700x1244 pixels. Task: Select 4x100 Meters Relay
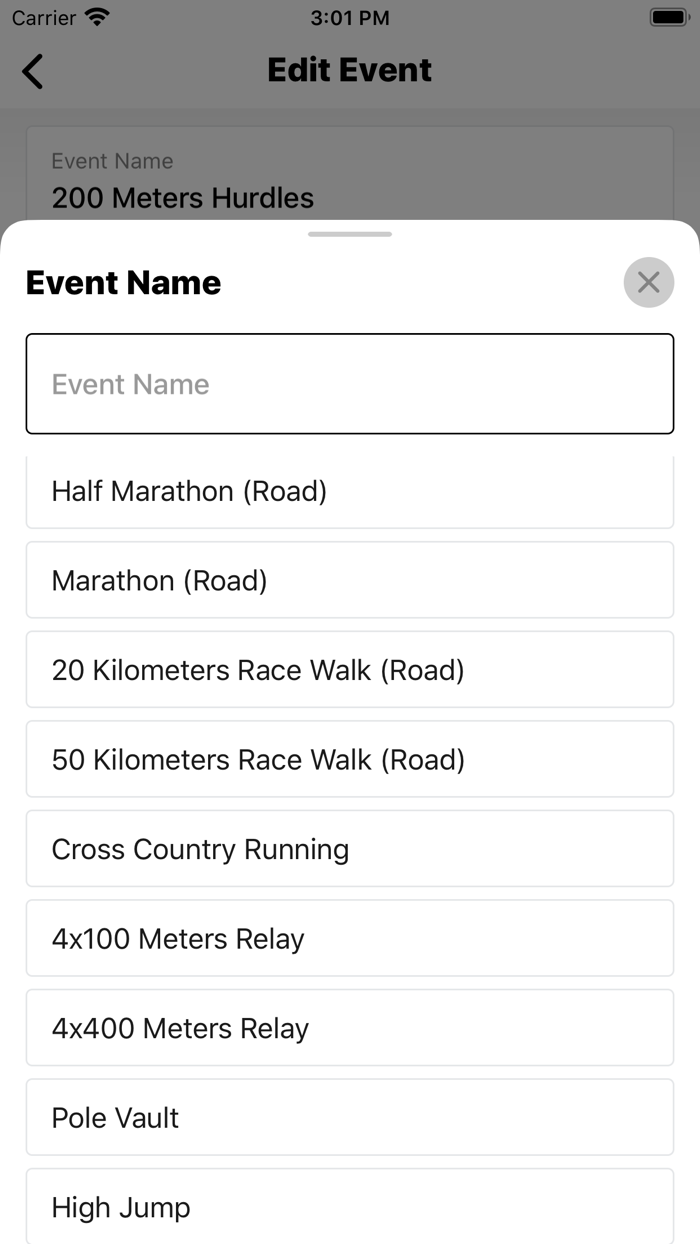[350, 938]
